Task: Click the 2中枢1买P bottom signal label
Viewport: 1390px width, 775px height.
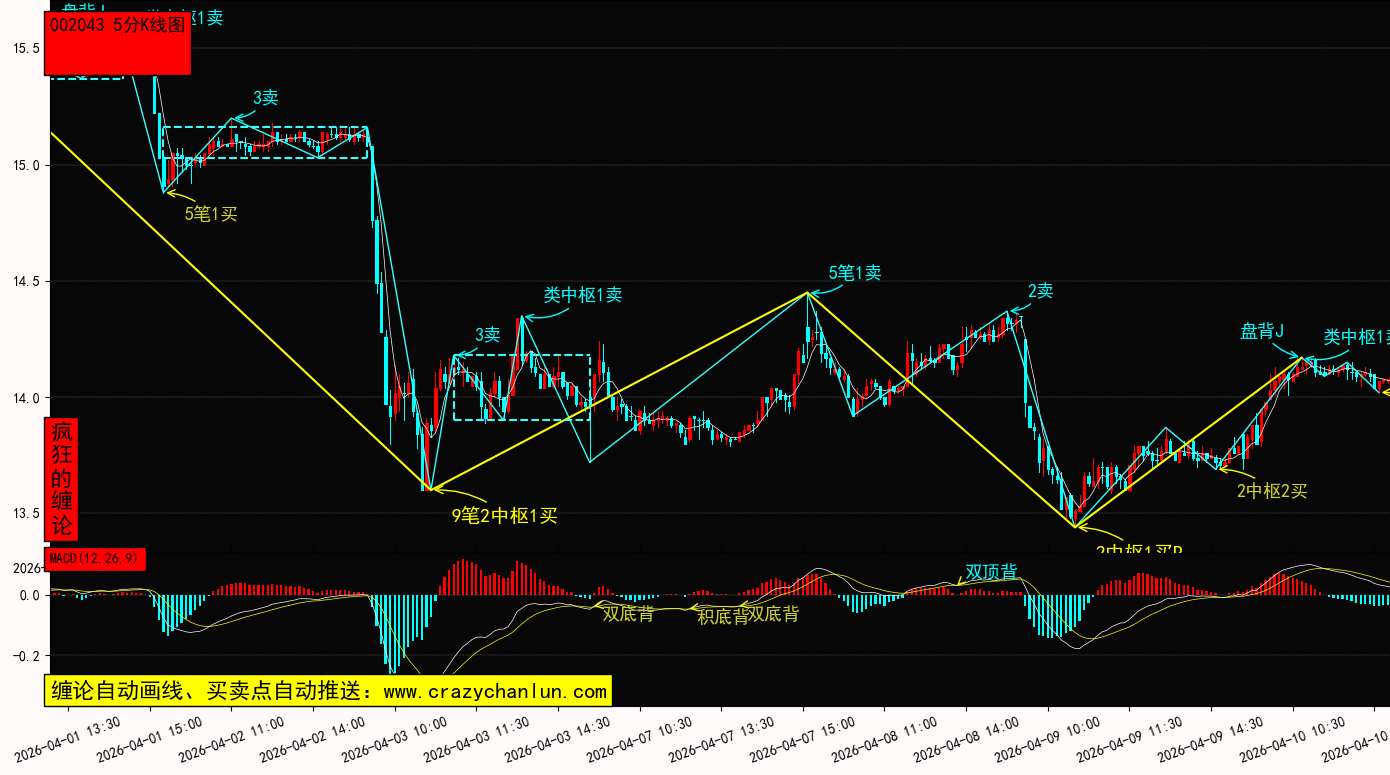Action: [1140, 550]
